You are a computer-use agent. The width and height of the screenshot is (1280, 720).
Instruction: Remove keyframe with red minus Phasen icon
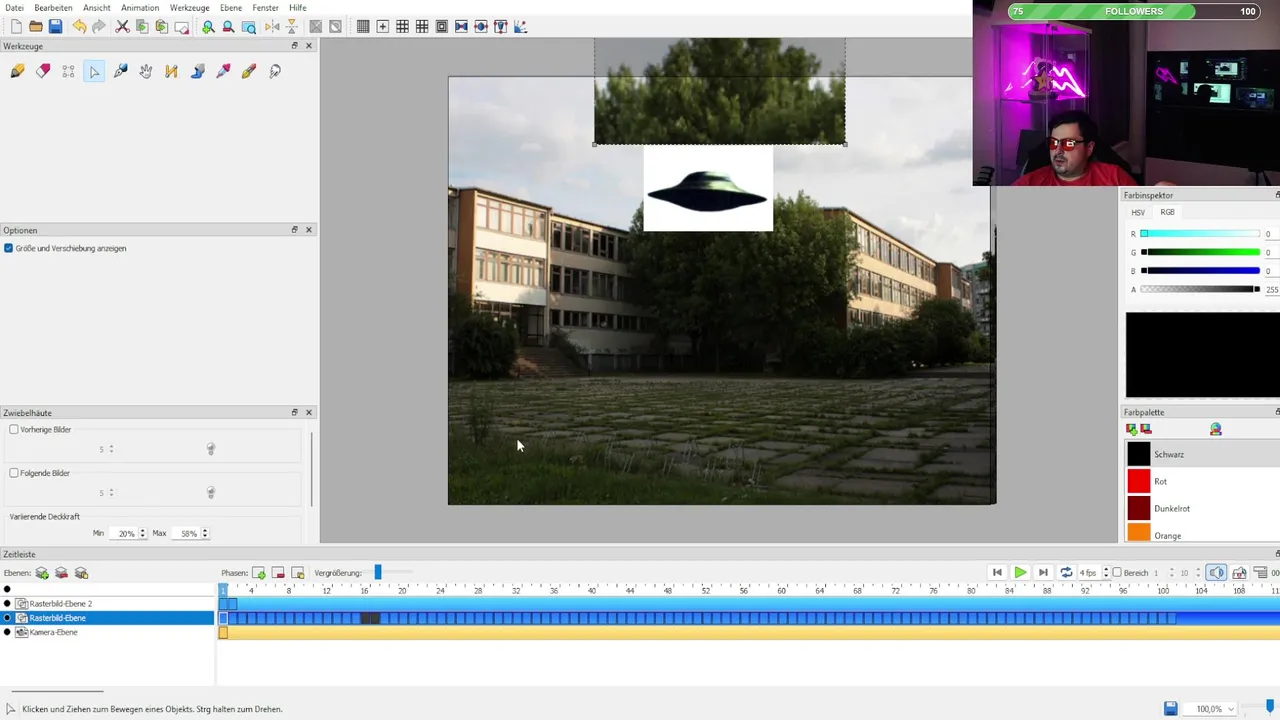(278, 573)
